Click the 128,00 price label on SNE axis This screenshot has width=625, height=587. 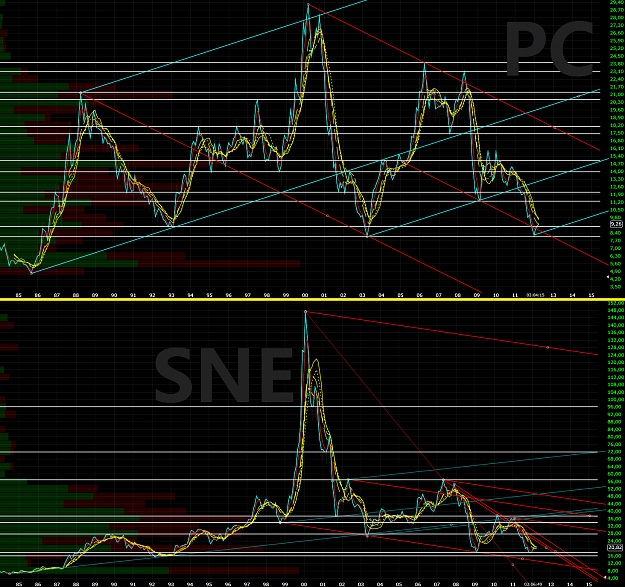click(616, 347)
